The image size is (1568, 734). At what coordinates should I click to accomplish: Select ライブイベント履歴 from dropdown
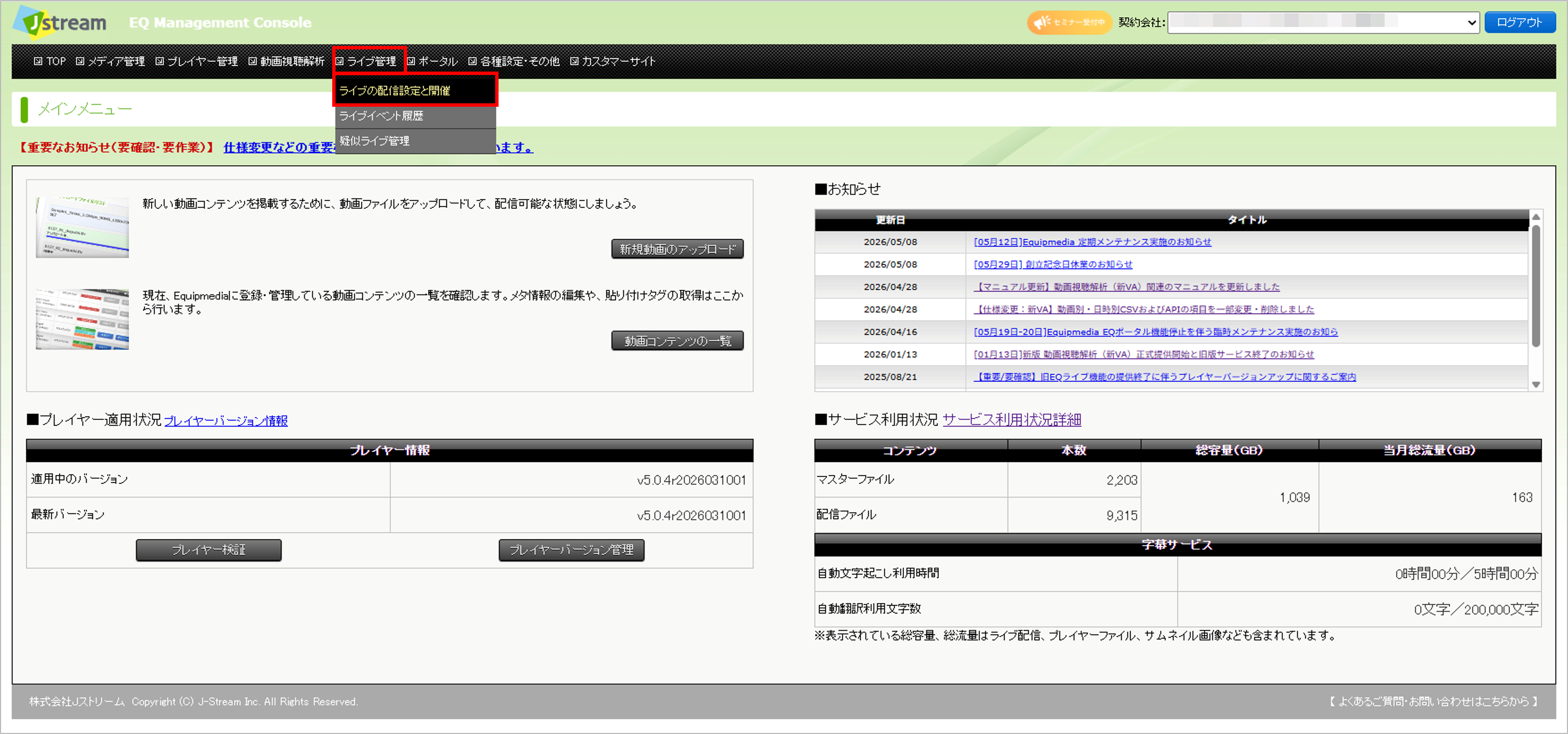[x=416, y=116]
